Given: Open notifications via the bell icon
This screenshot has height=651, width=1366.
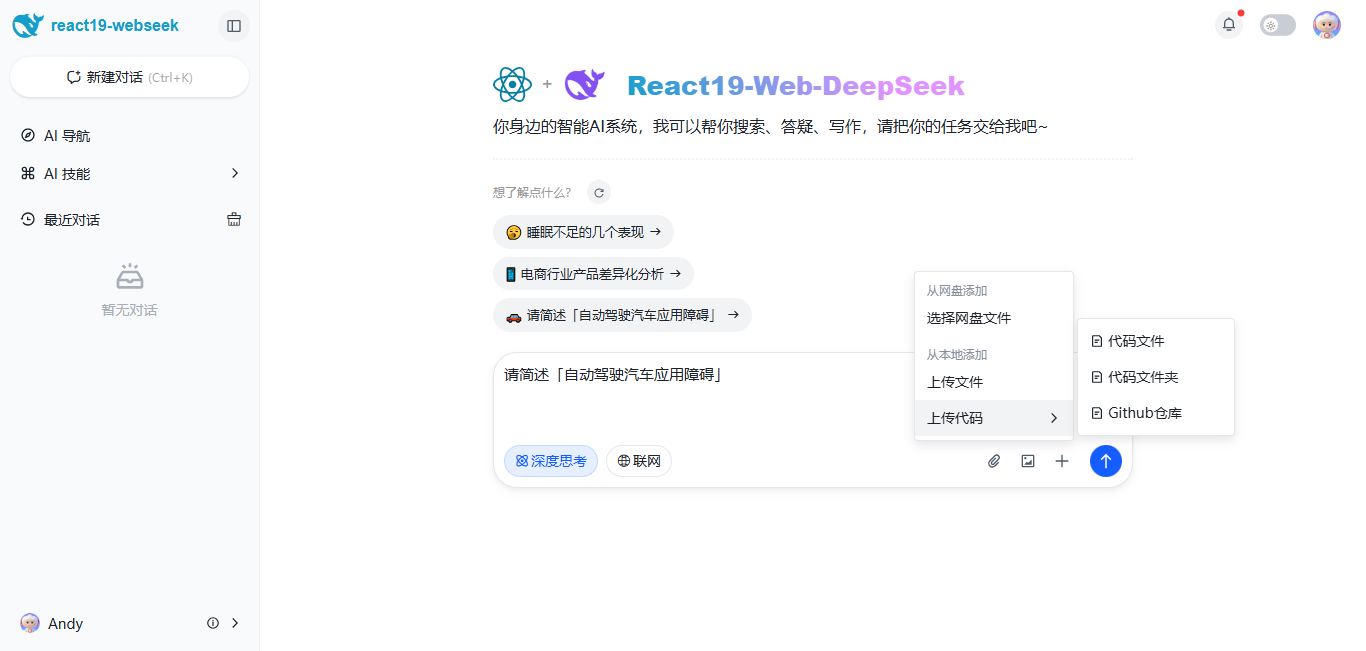Looking at the screenshot, I should (1229, 25).
